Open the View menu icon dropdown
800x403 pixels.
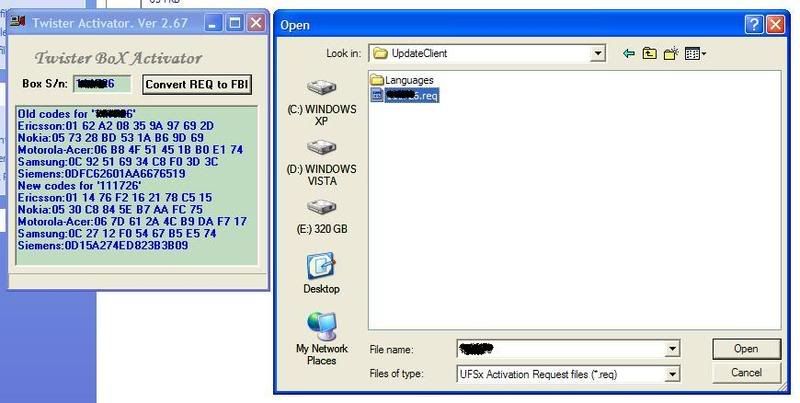pyautogui.click(x=695, y=53)
